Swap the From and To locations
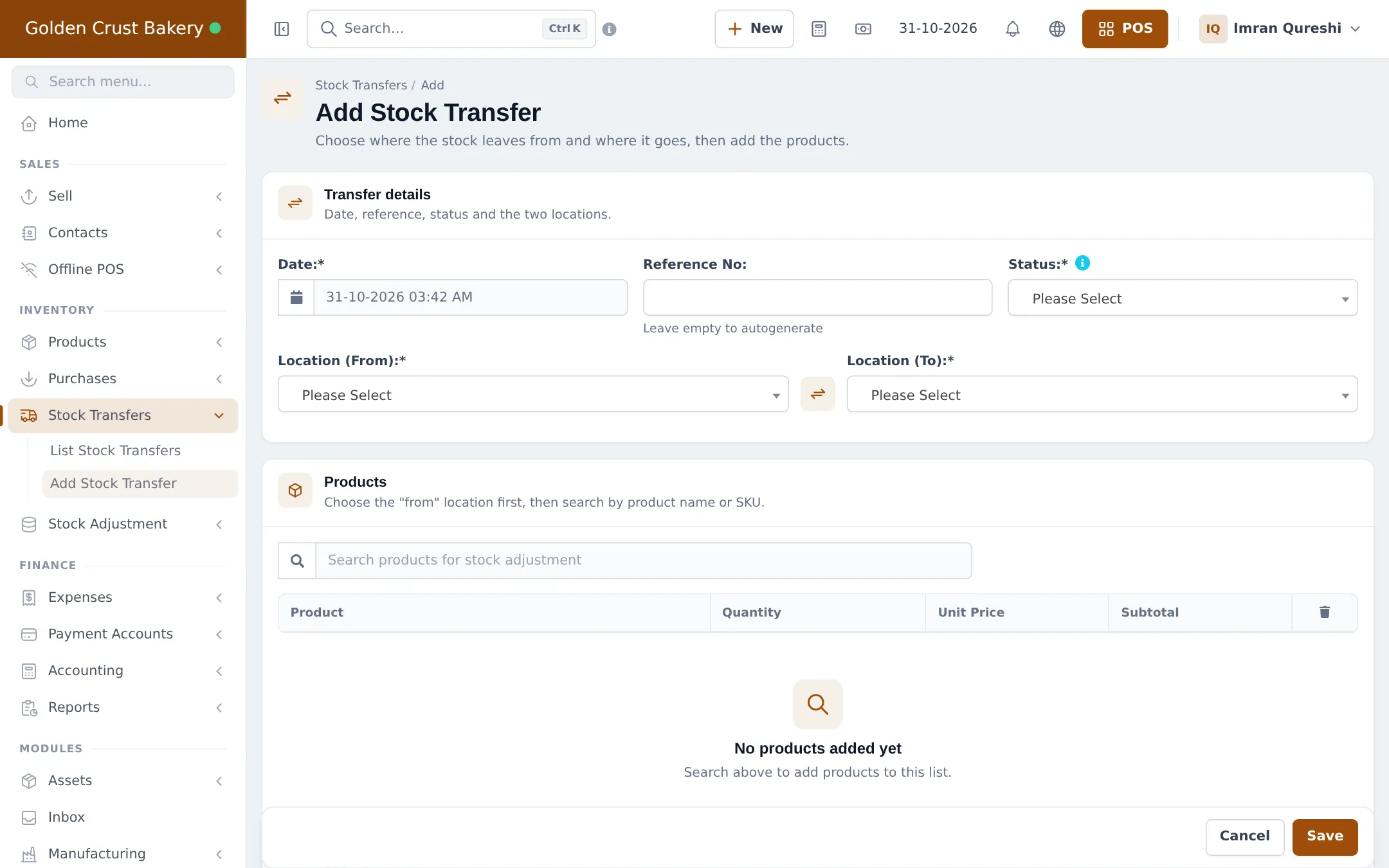 [818, 394]
